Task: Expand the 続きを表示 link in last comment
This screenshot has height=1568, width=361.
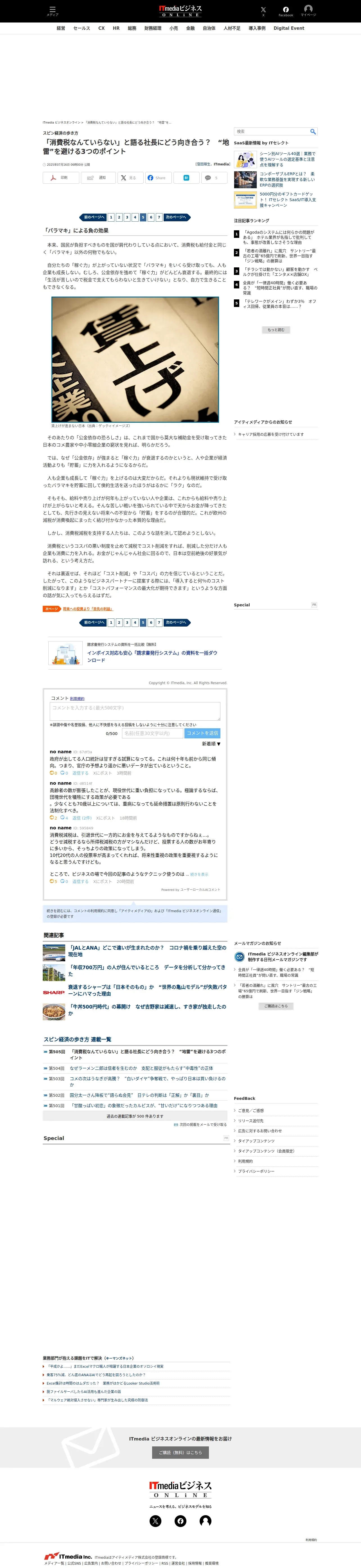Action: coord(199,874)
